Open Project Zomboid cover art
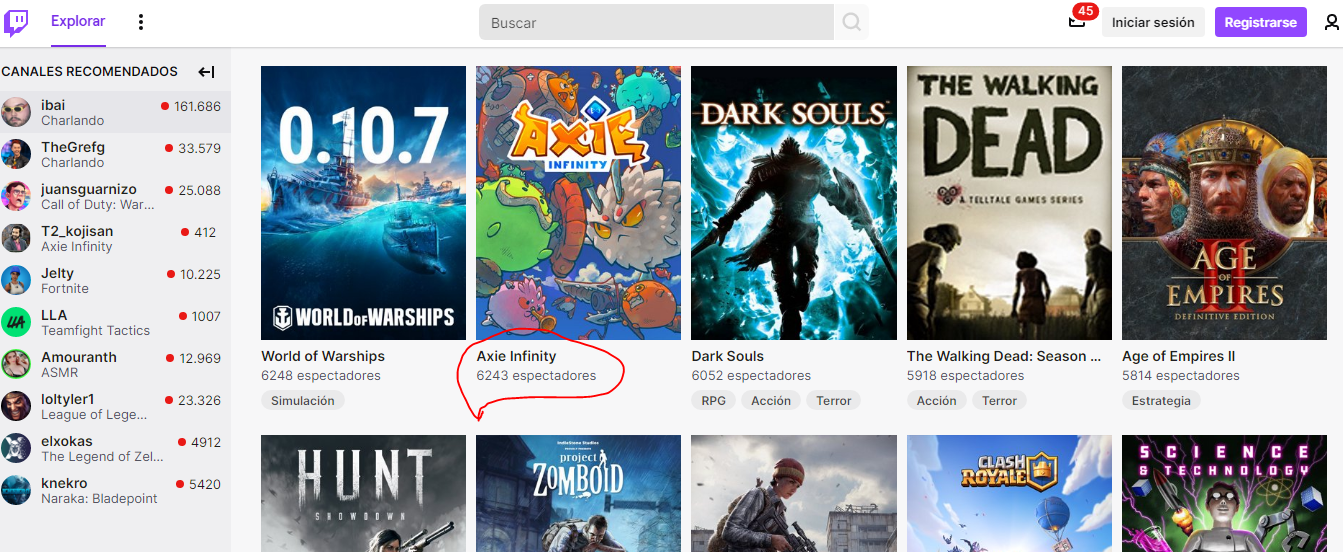1343x552 pixels. point(579,493)
